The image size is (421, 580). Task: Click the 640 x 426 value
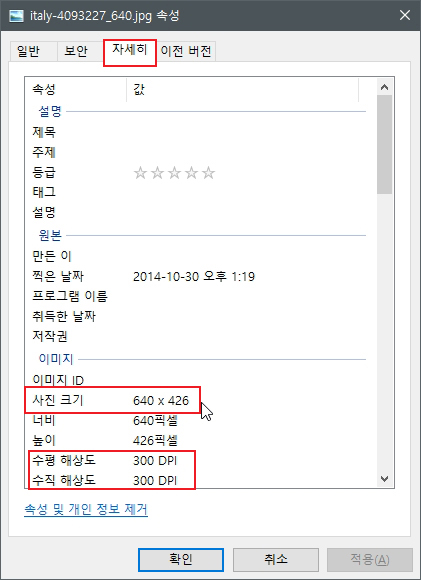pyautogui.click(x=161, y=400)
